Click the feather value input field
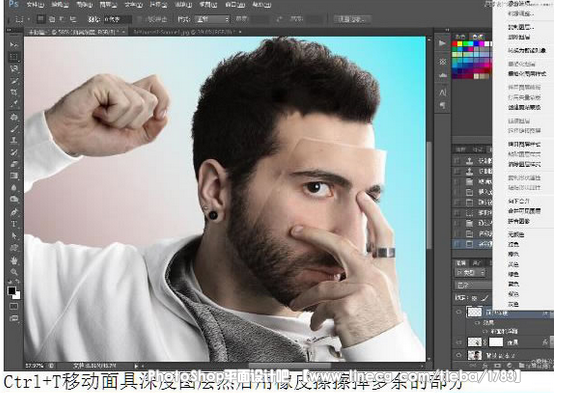This screenshot has width=571, height=393. tap(117, 19)
